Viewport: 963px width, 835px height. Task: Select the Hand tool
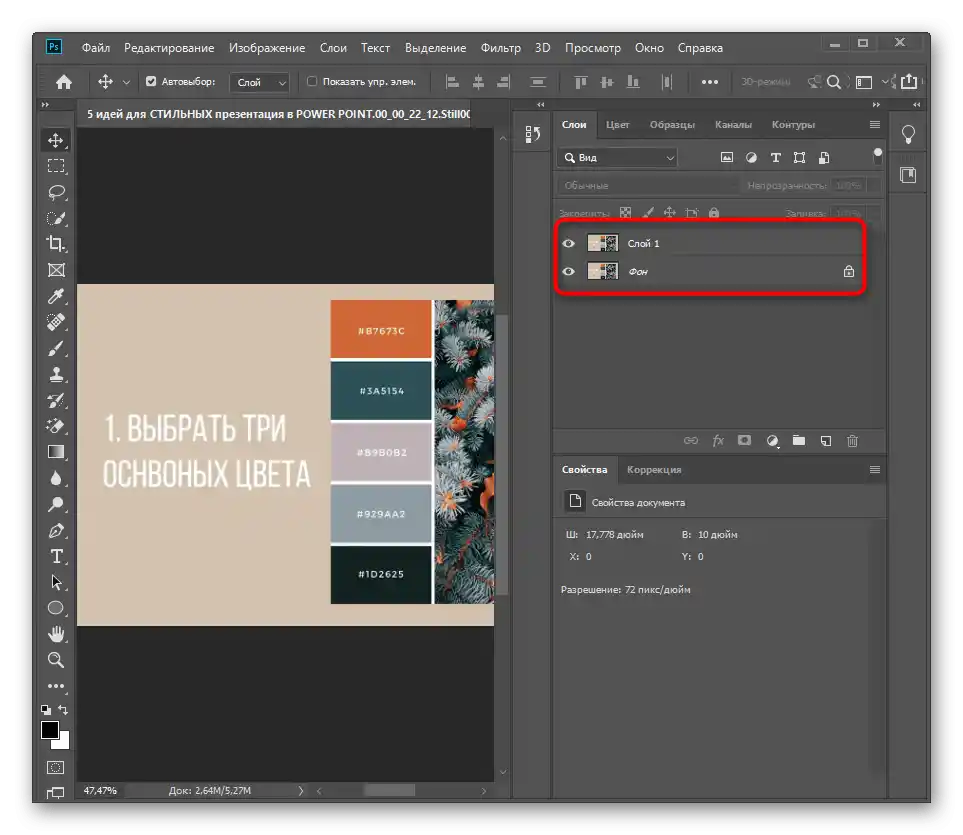56,634
